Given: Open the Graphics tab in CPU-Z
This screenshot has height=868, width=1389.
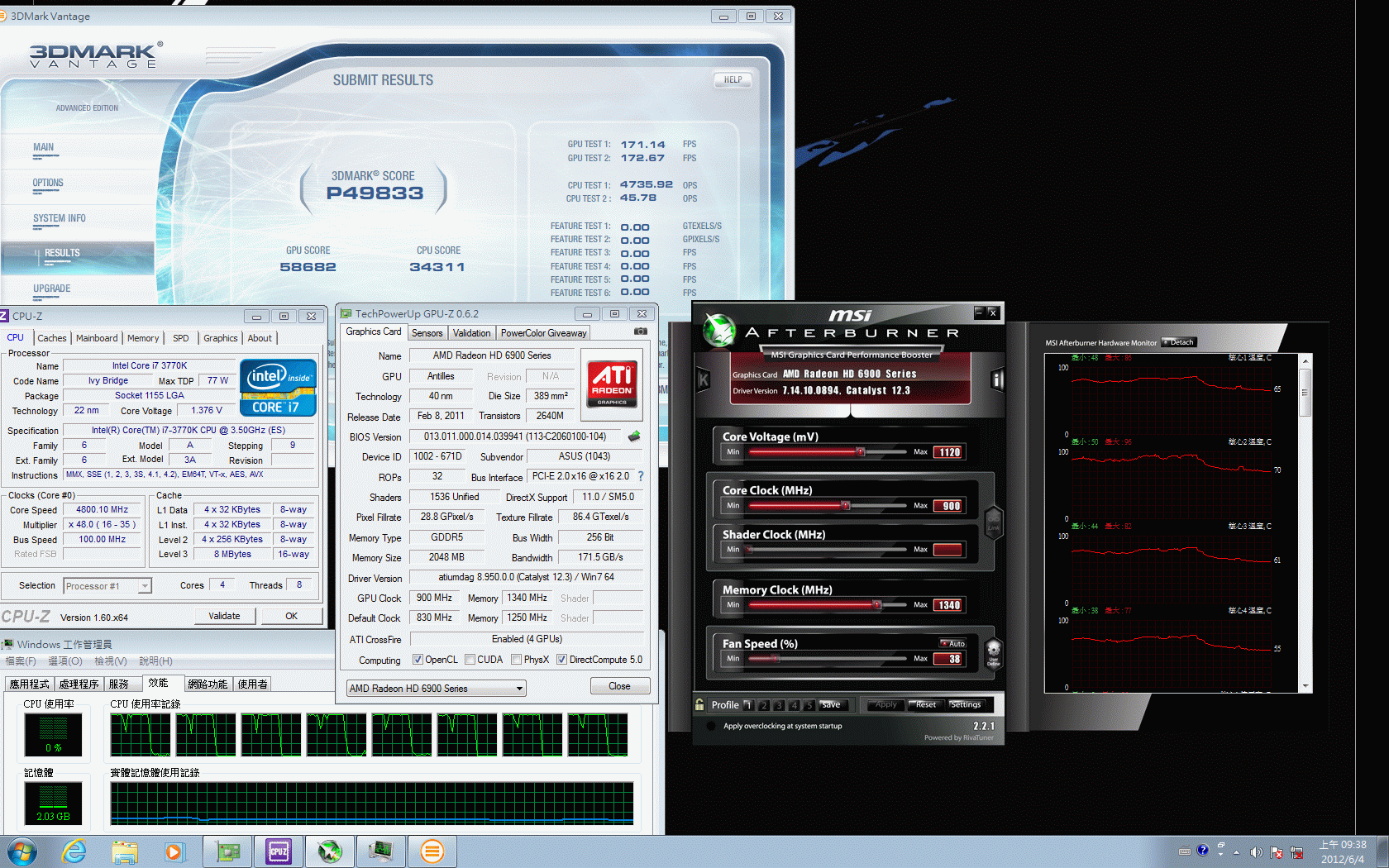Looking at the screenshot, I should 220,338.
